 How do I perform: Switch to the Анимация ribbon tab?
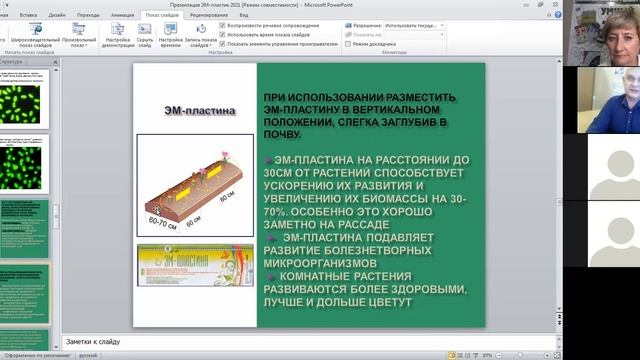122,15
